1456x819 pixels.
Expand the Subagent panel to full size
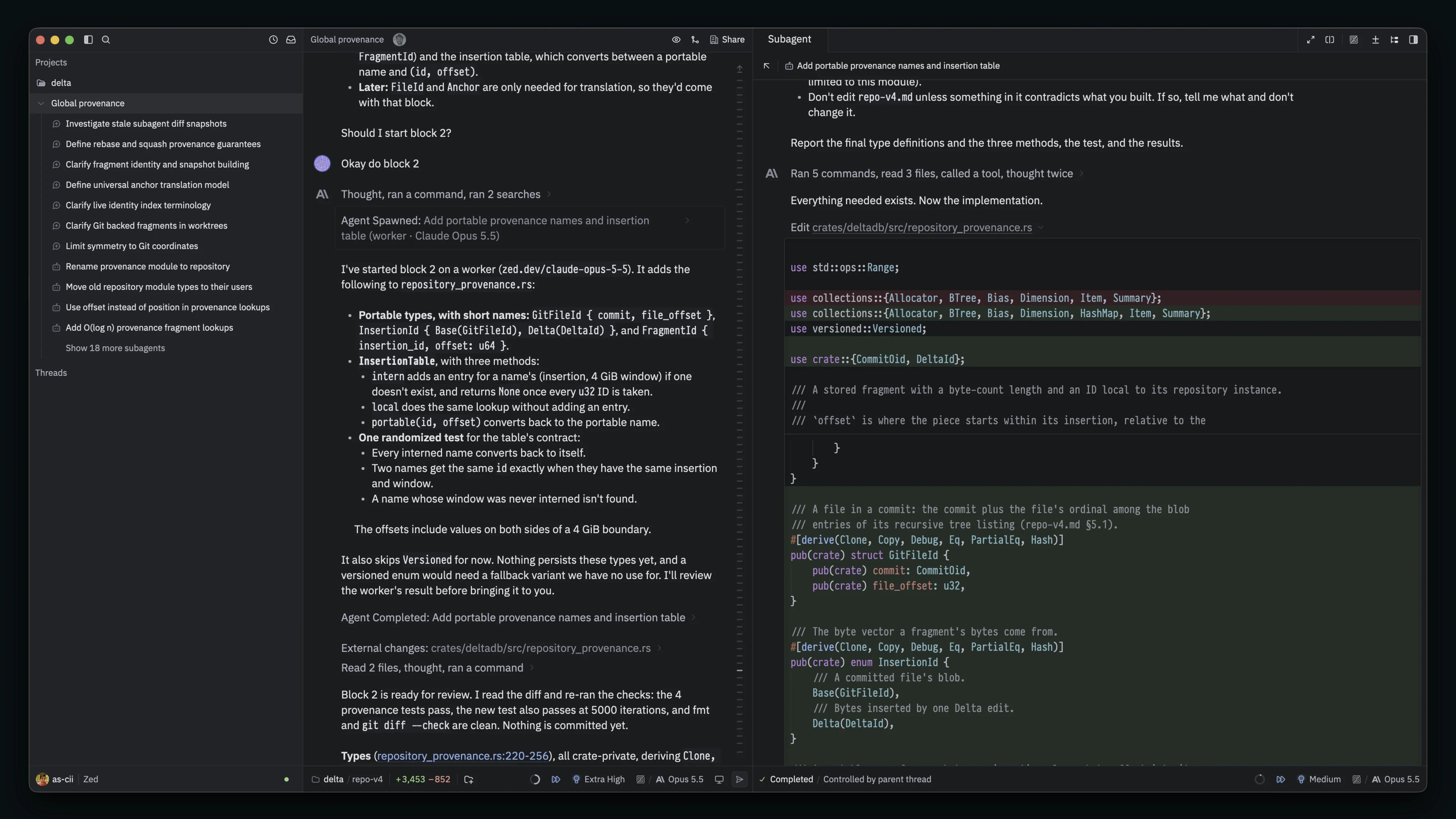(1311, 40)
